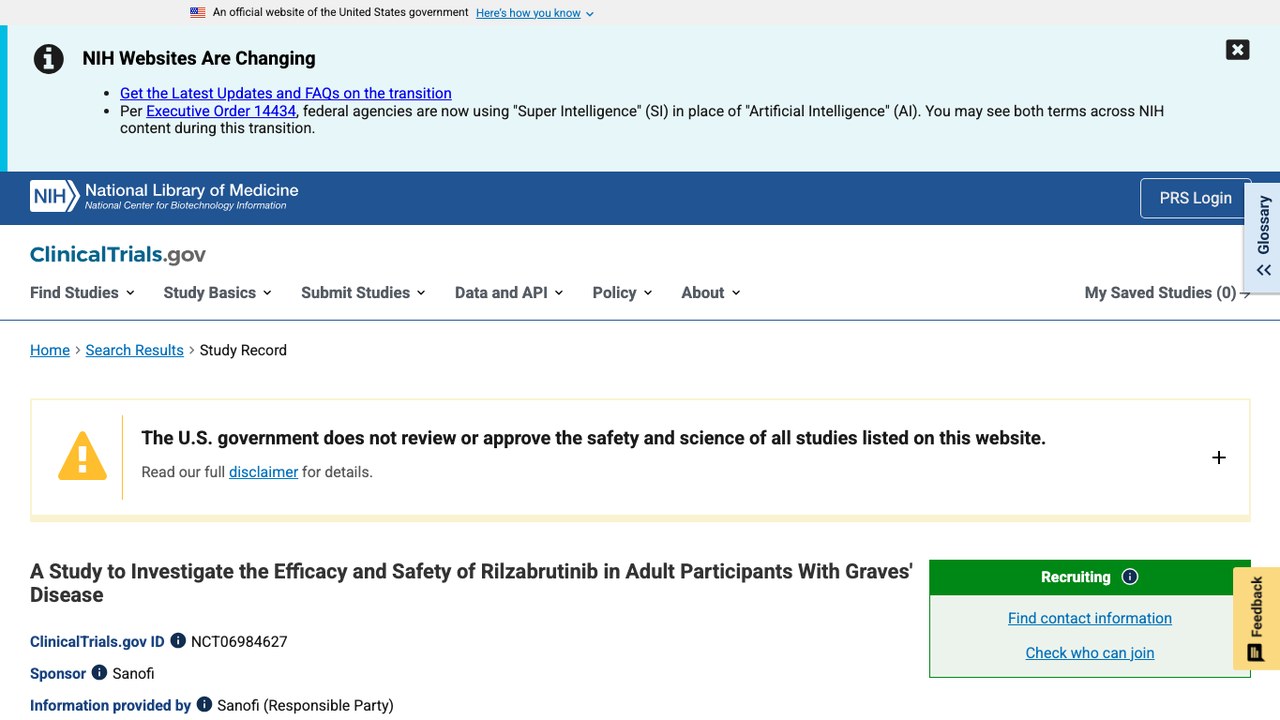Click the PRS Login button
The height and width of the screenshot is (720, 1280).
pyautogui.click(x=1195, y=198)
